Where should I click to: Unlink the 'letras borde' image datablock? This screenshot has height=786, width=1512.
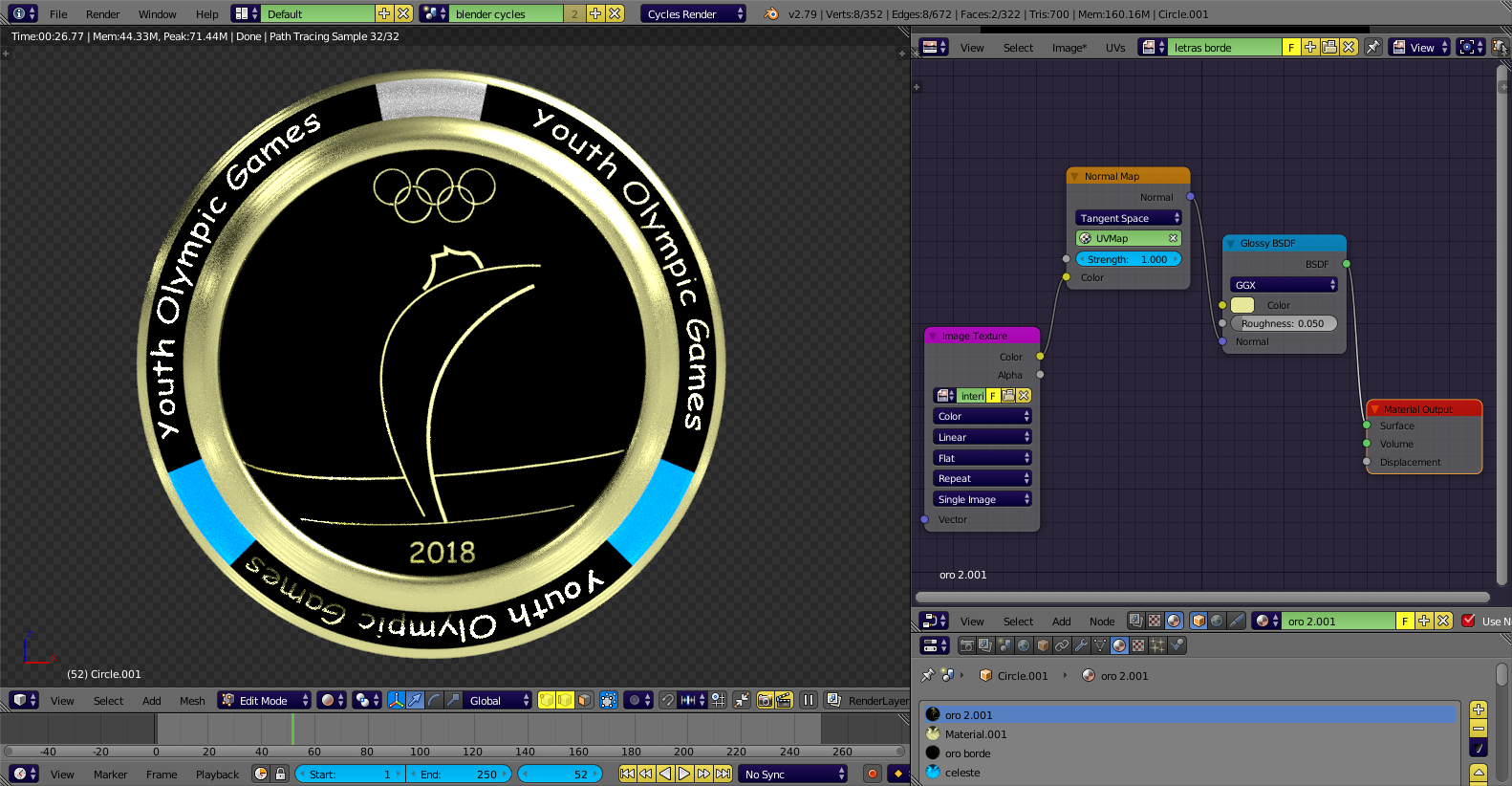pos(1349,47)
